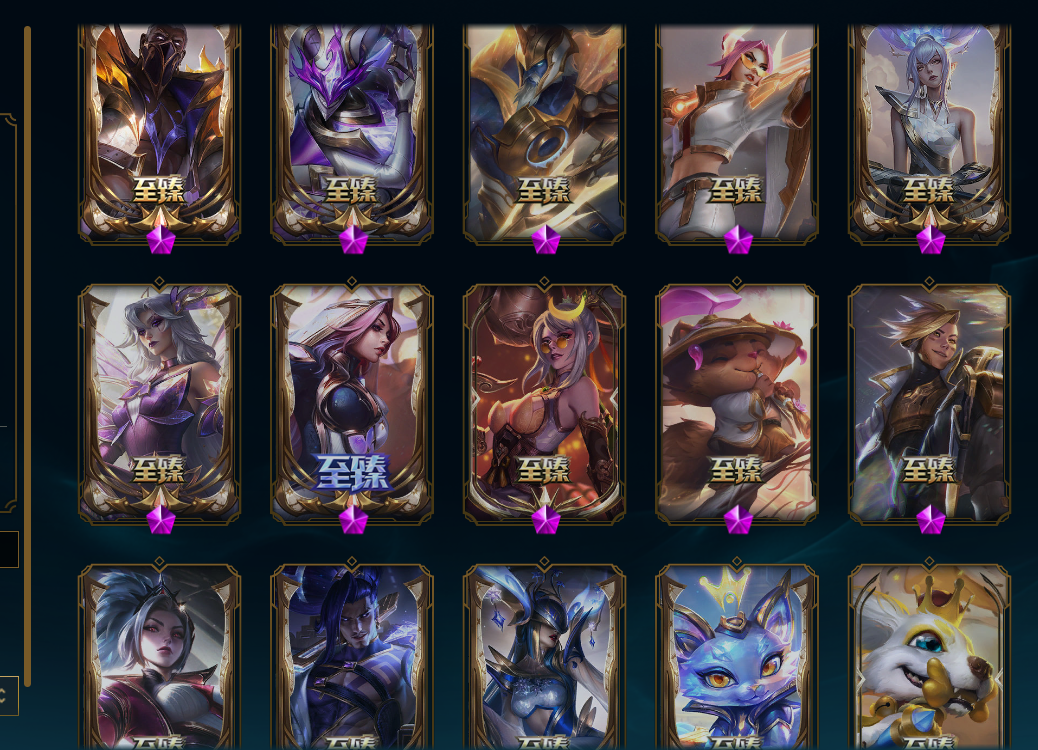Click the purple gem under the purple-masked jester card

tap(353, 240)
